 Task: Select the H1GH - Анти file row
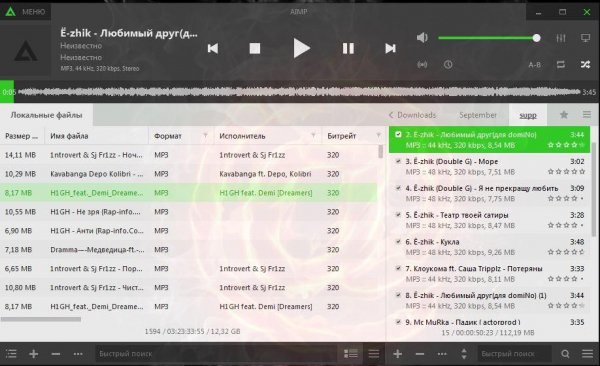click(189, 231)
